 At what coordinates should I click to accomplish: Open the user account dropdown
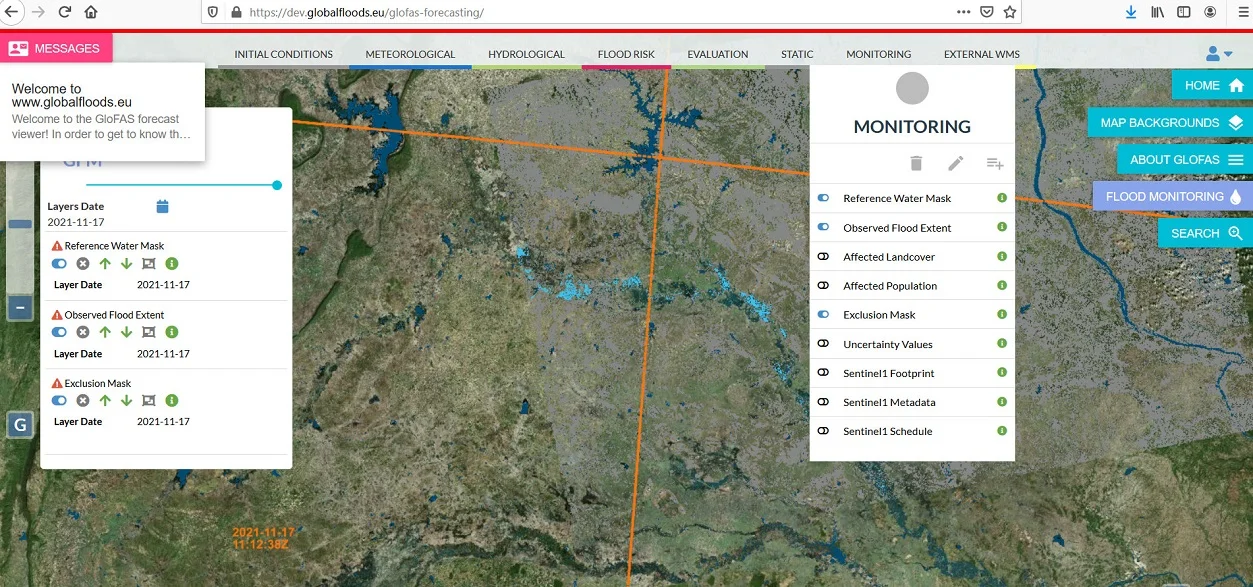click(1219, 54)
